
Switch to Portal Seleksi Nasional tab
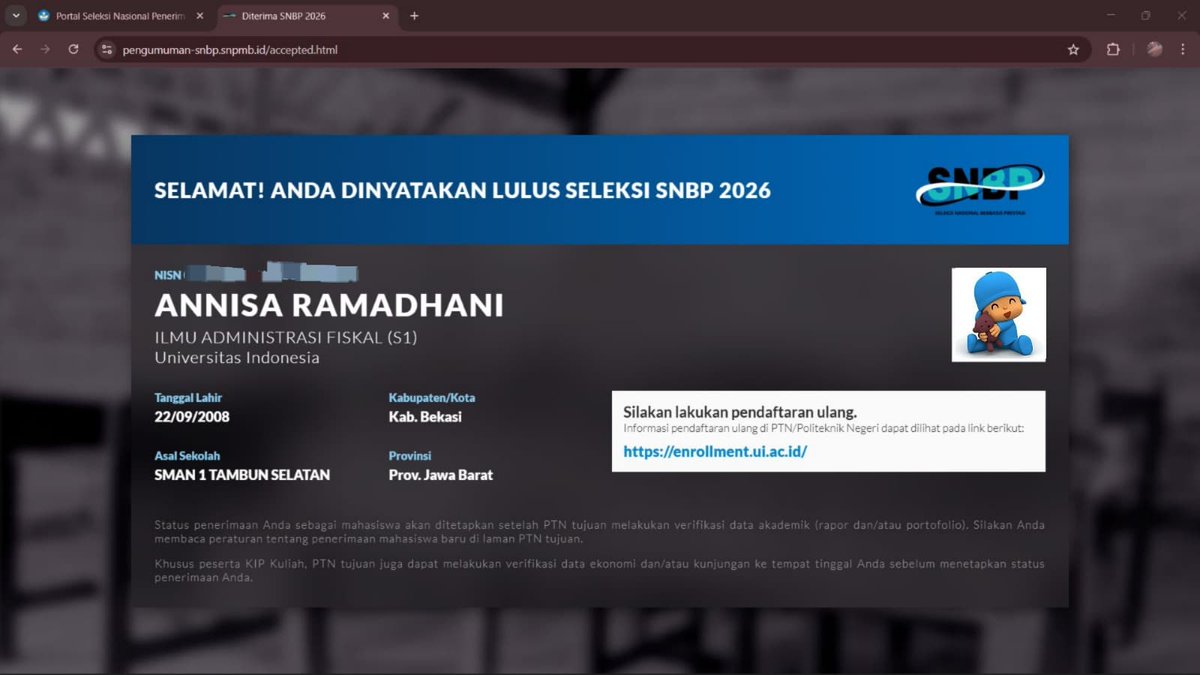[118, 16]
